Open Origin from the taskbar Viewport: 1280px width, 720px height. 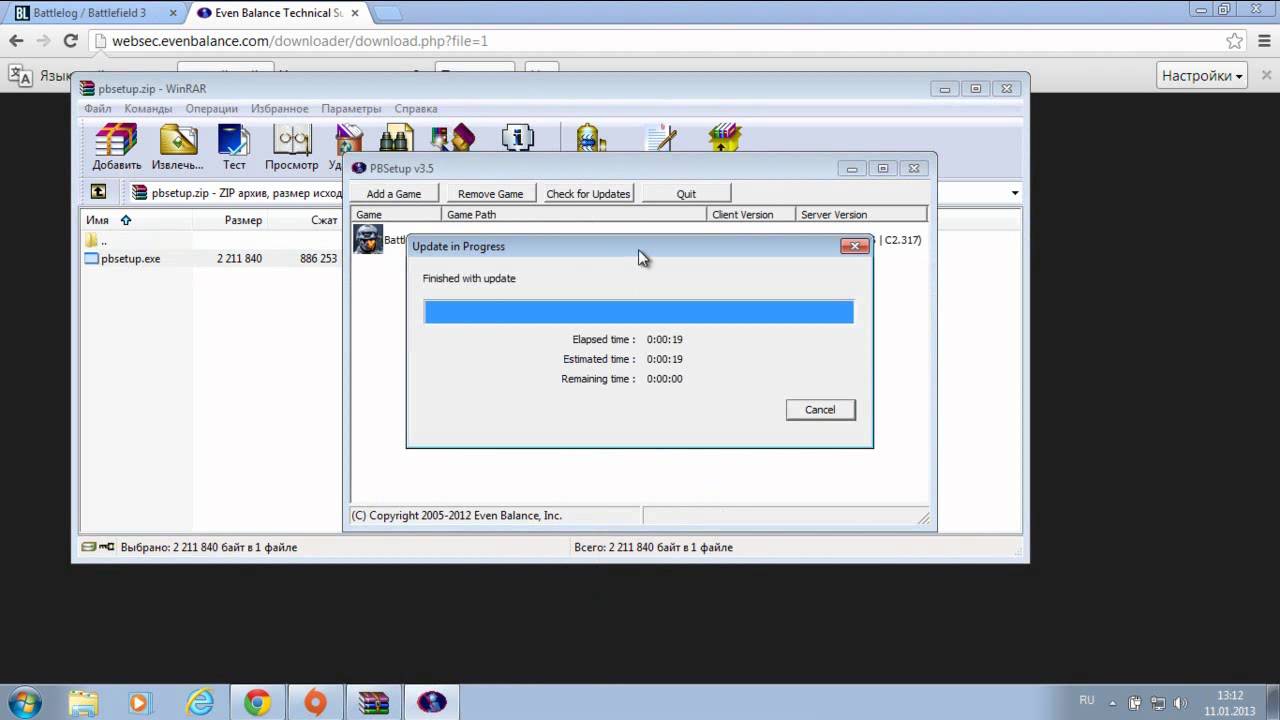coord(315,702)
